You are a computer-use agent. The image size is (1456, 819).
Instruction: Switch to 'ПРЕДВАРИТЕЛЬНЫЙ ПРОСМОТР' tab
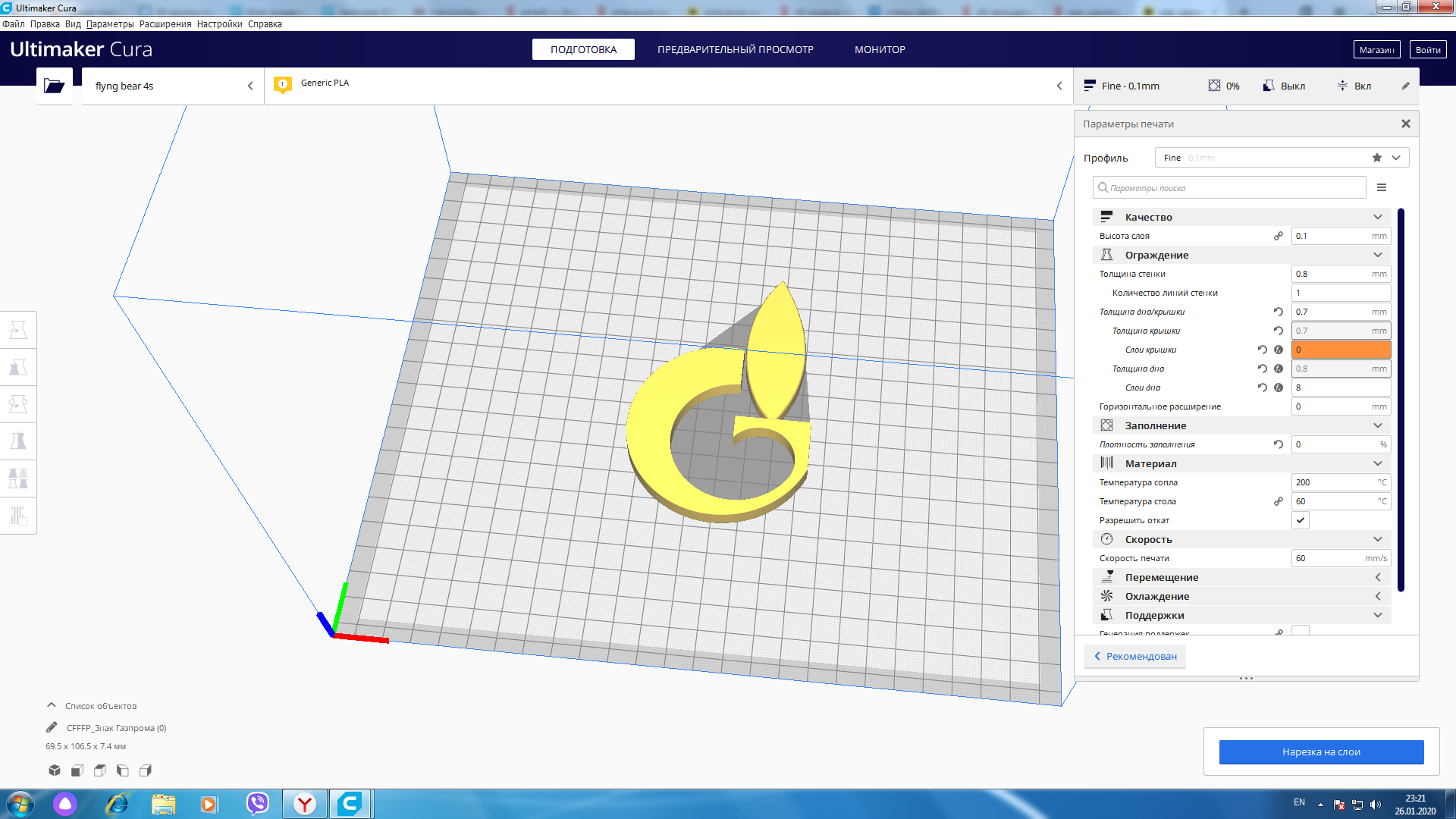pyautogui.click(x=735, y=49)
